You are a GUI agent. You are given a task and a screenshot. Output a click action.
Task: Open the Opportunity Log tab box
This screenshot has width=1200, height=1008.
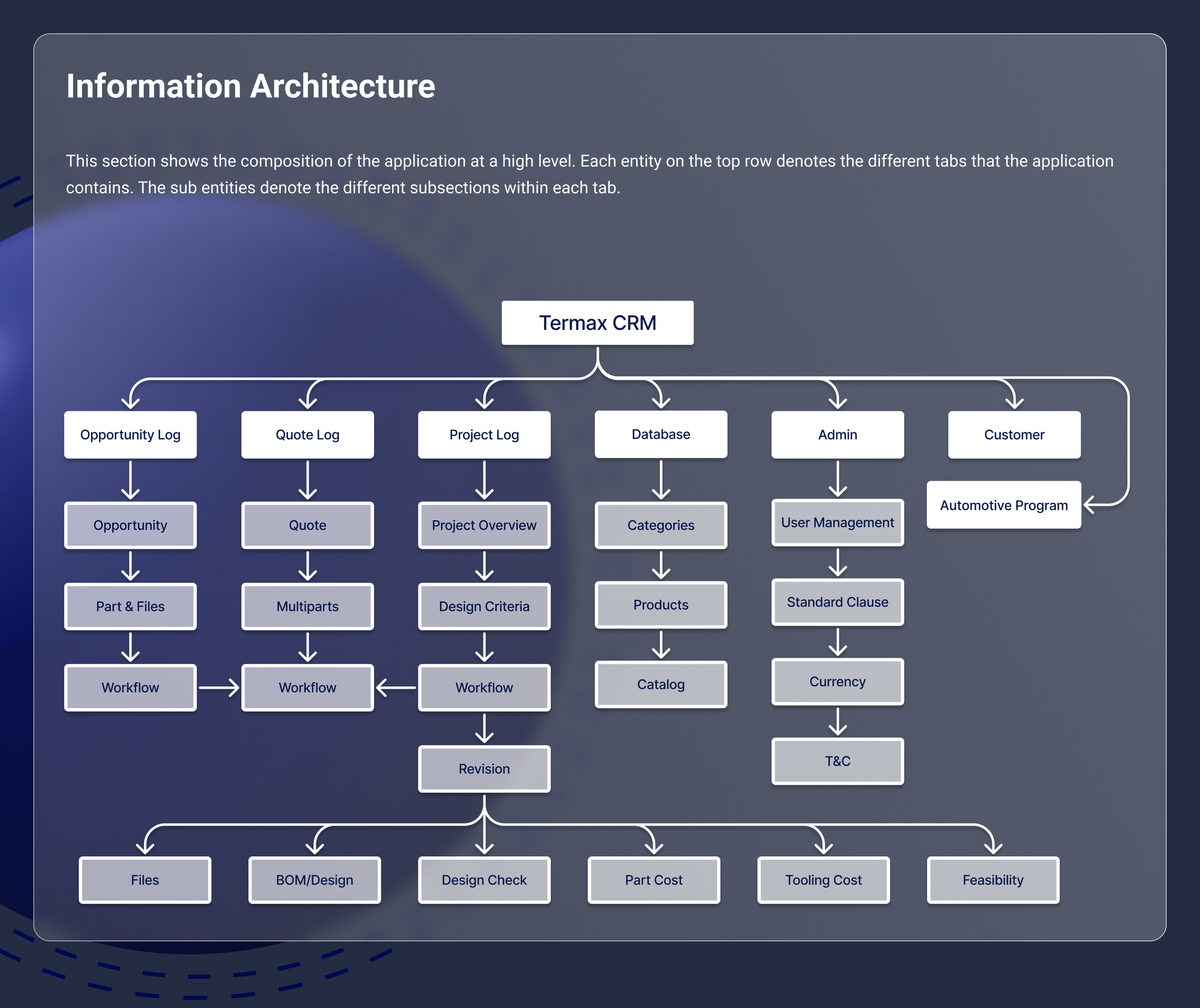pyautogui.click(x=130, y=435)
